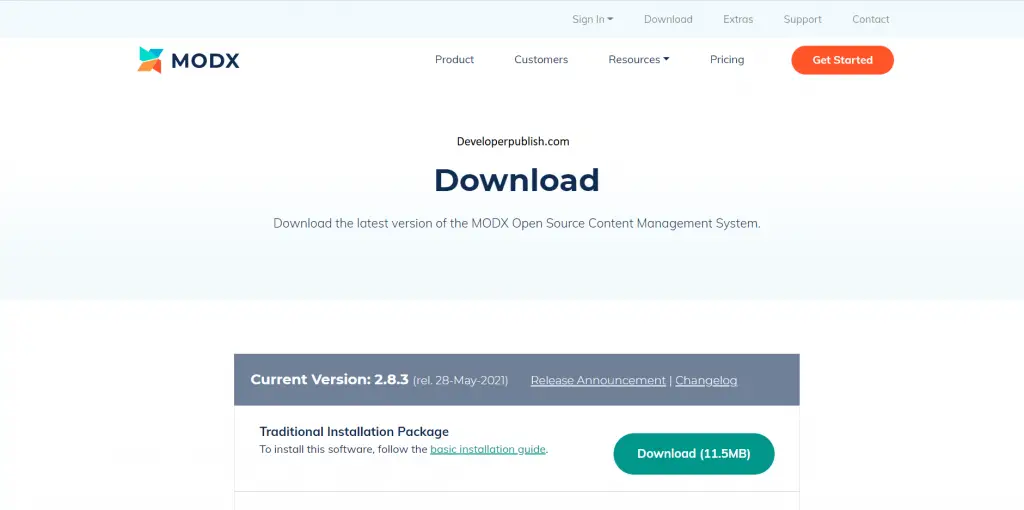This screenshot has height=510, width=1024.
Task: View the Pricing page
Action: tap(727, 59)
